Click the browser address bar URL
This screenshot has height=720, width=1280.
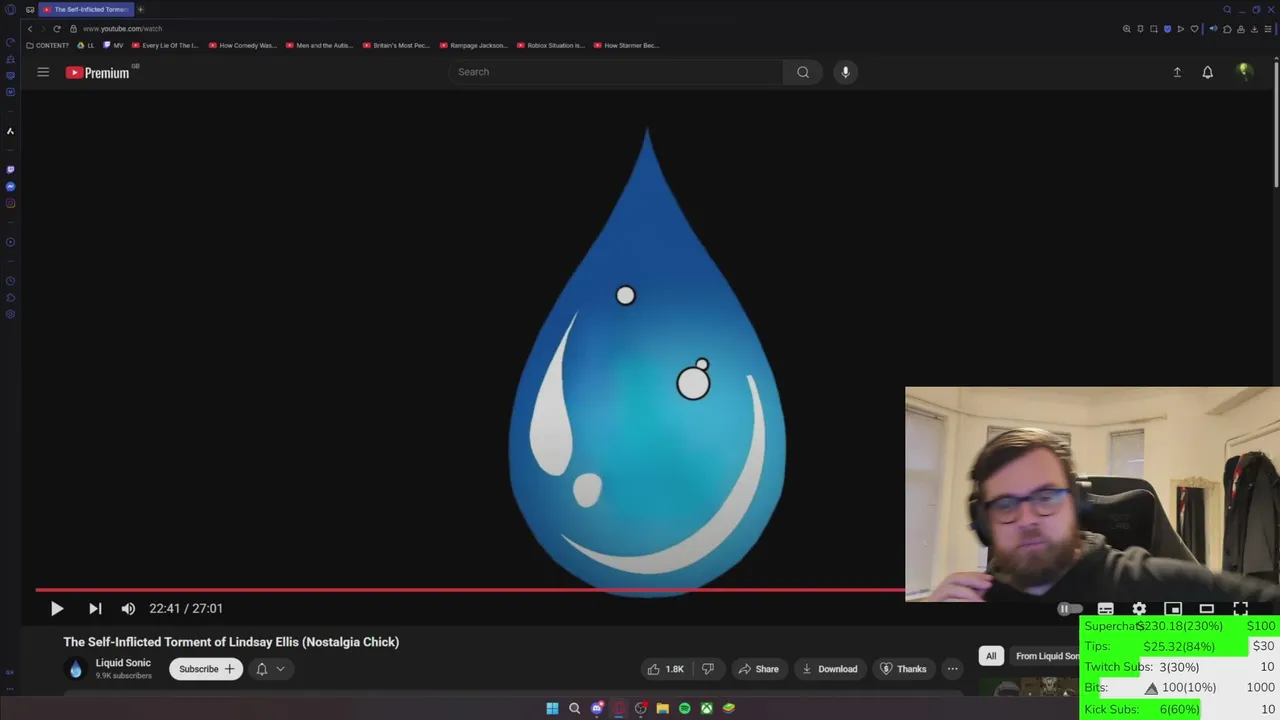(122, 29)
